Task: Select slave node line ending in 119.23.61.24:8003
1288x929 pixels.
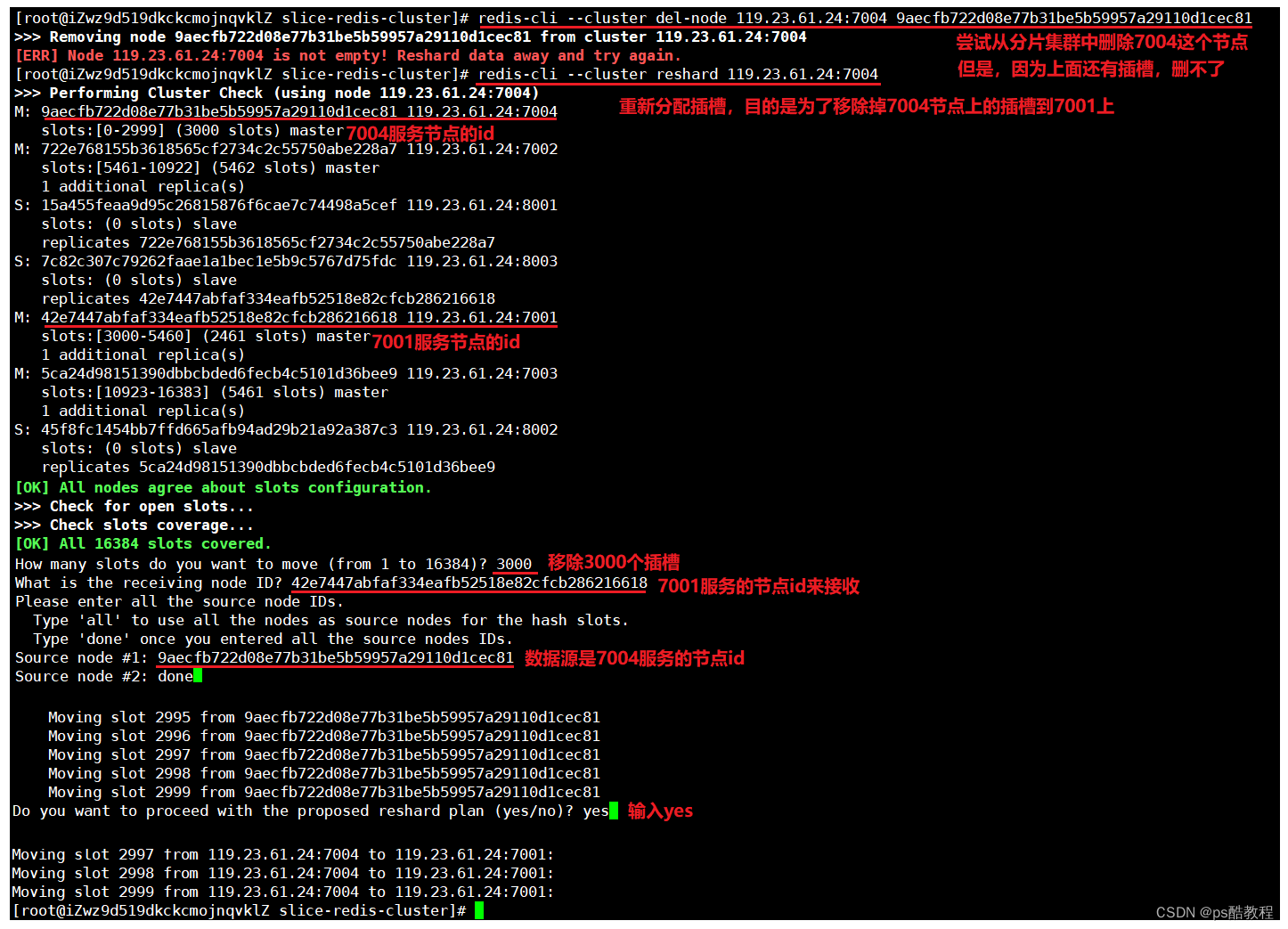Action: pos(286,261)
